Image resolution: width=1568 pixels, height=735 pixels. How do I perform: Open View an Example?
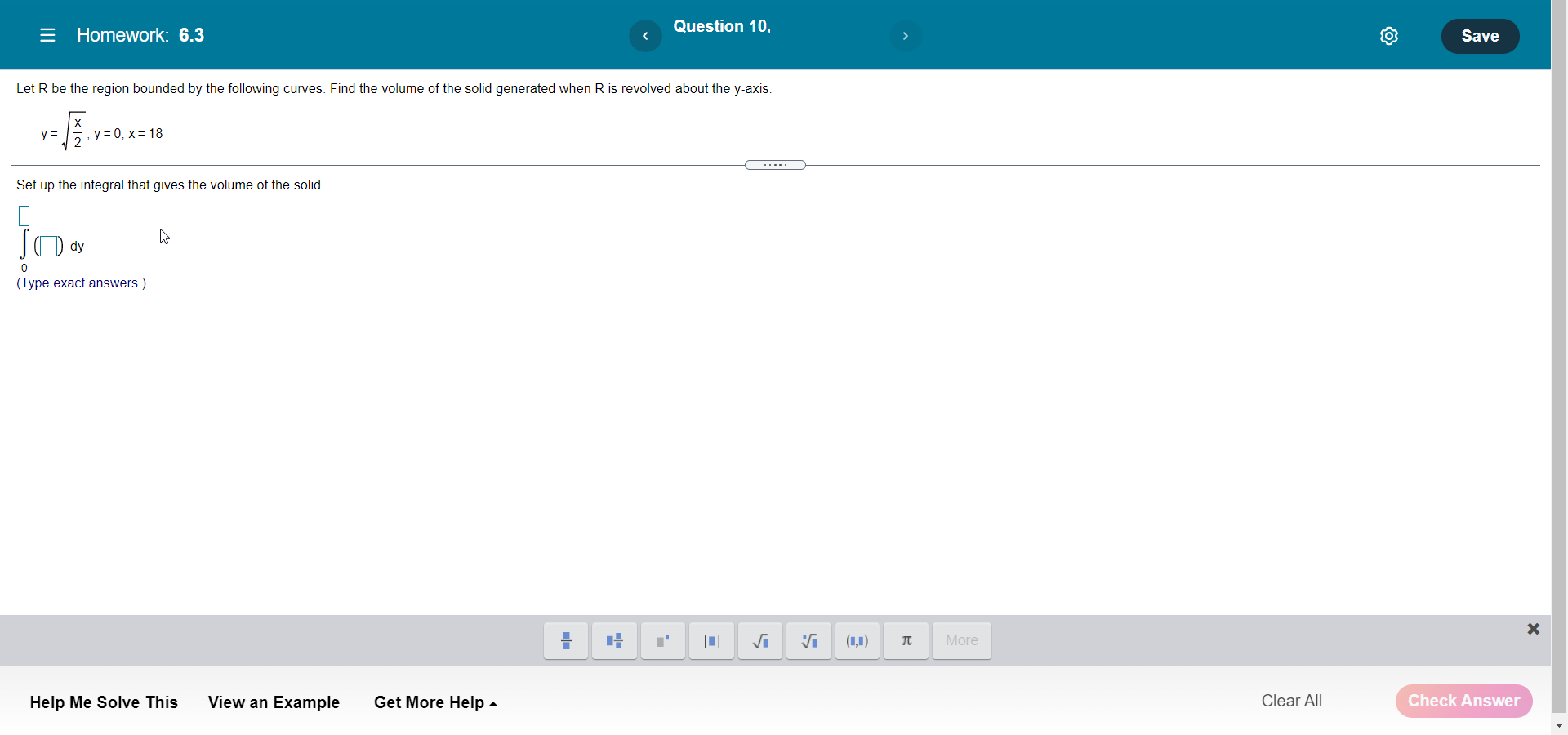click(x=274, y=702)
